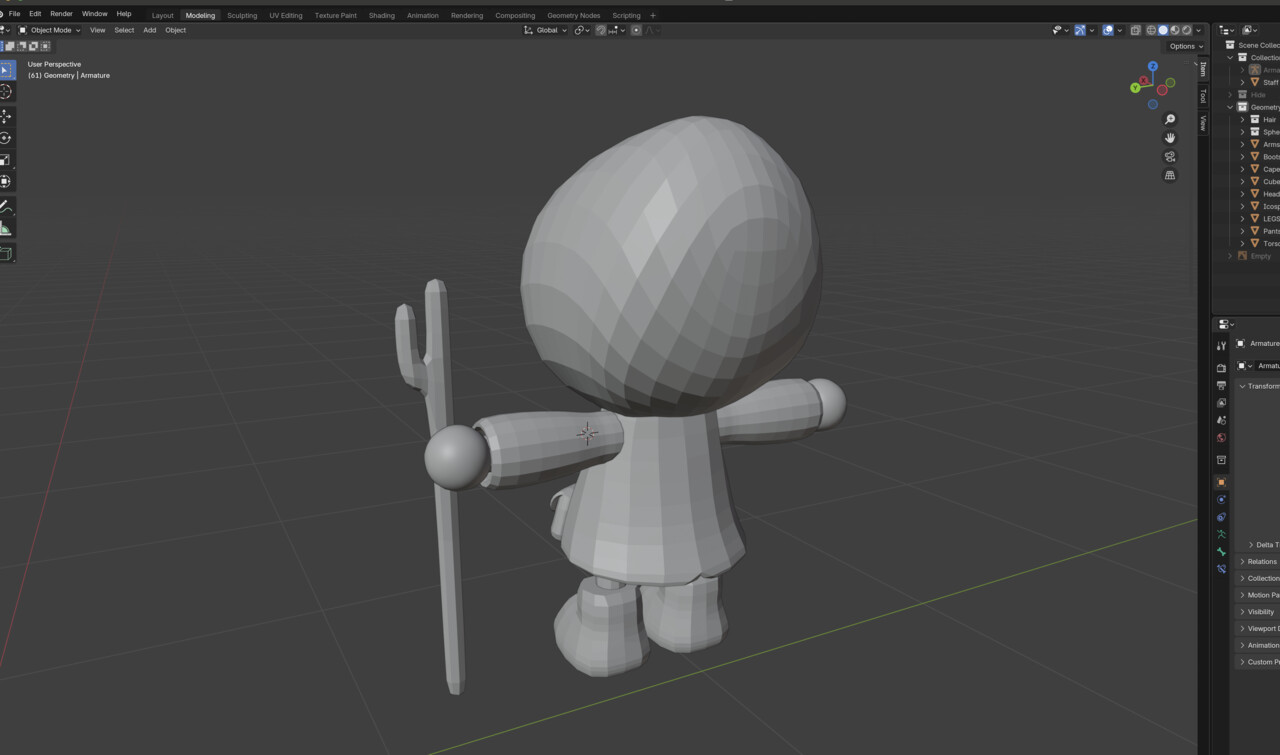Open the Bone Constraints properties tab icon
Screen dimensions: 1280x755
pos(1221,569)
